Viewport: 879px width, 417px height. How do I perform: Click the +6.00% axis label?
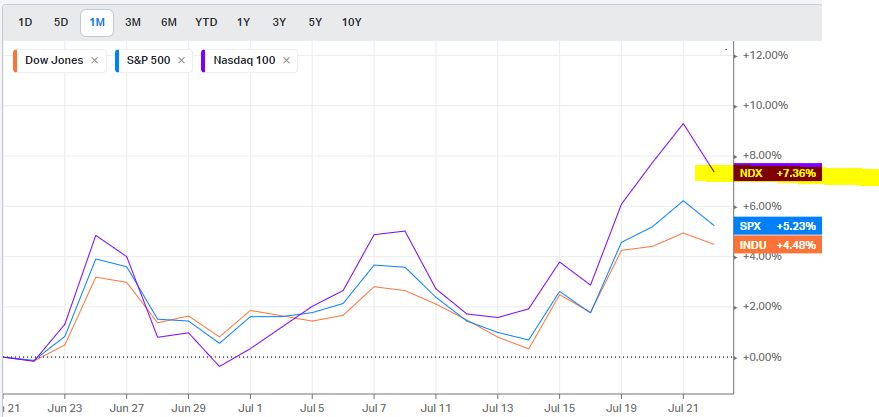(762, 206)
